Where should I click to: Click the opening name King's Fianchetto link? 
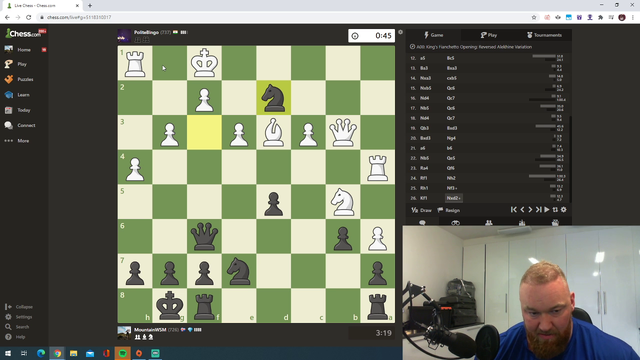pyautogui.click(x=474, y=47)
